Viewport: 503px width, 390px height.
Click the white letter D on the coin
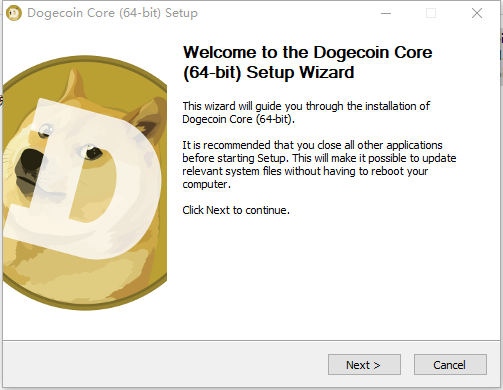click(83, 180)
